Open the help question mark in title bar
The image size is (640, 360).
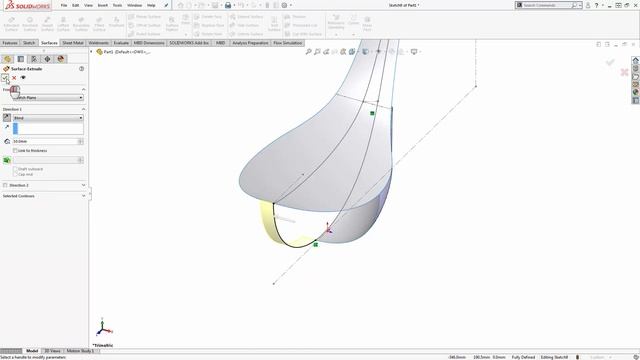(596, 5)
